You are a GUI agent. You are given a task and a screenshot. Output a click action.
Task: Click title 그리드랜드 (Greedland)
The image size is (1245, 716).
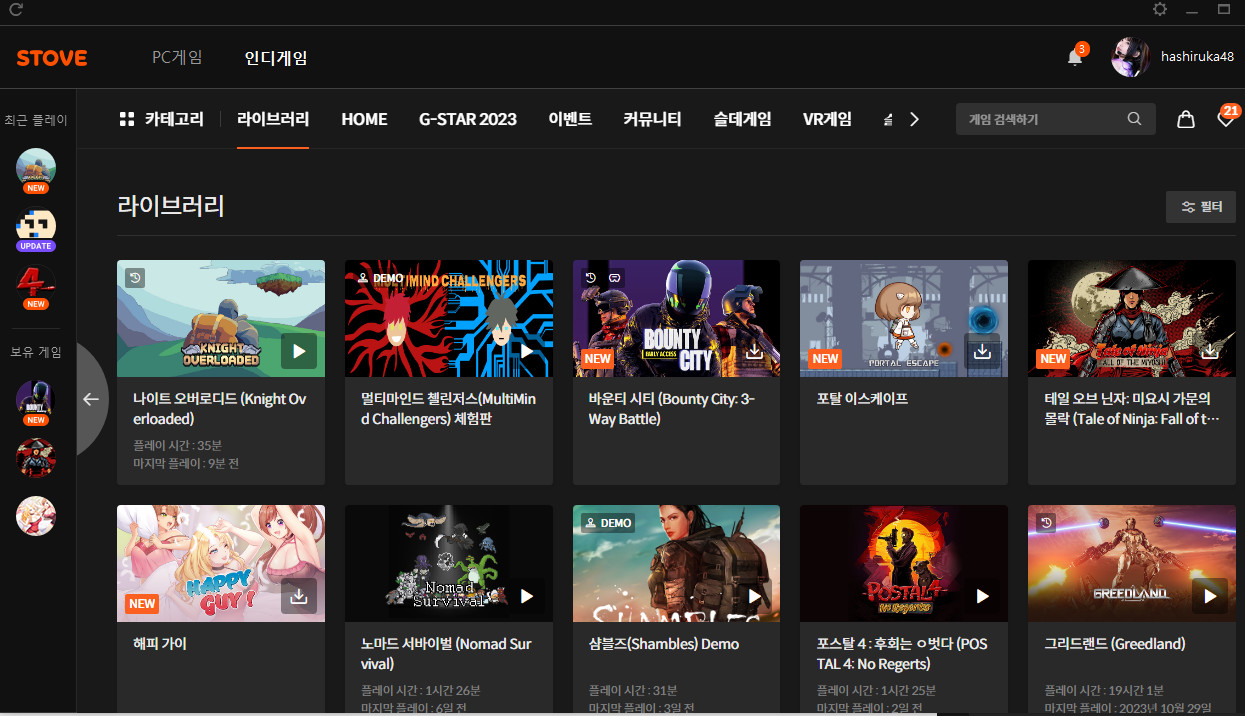click(1115, 644)
